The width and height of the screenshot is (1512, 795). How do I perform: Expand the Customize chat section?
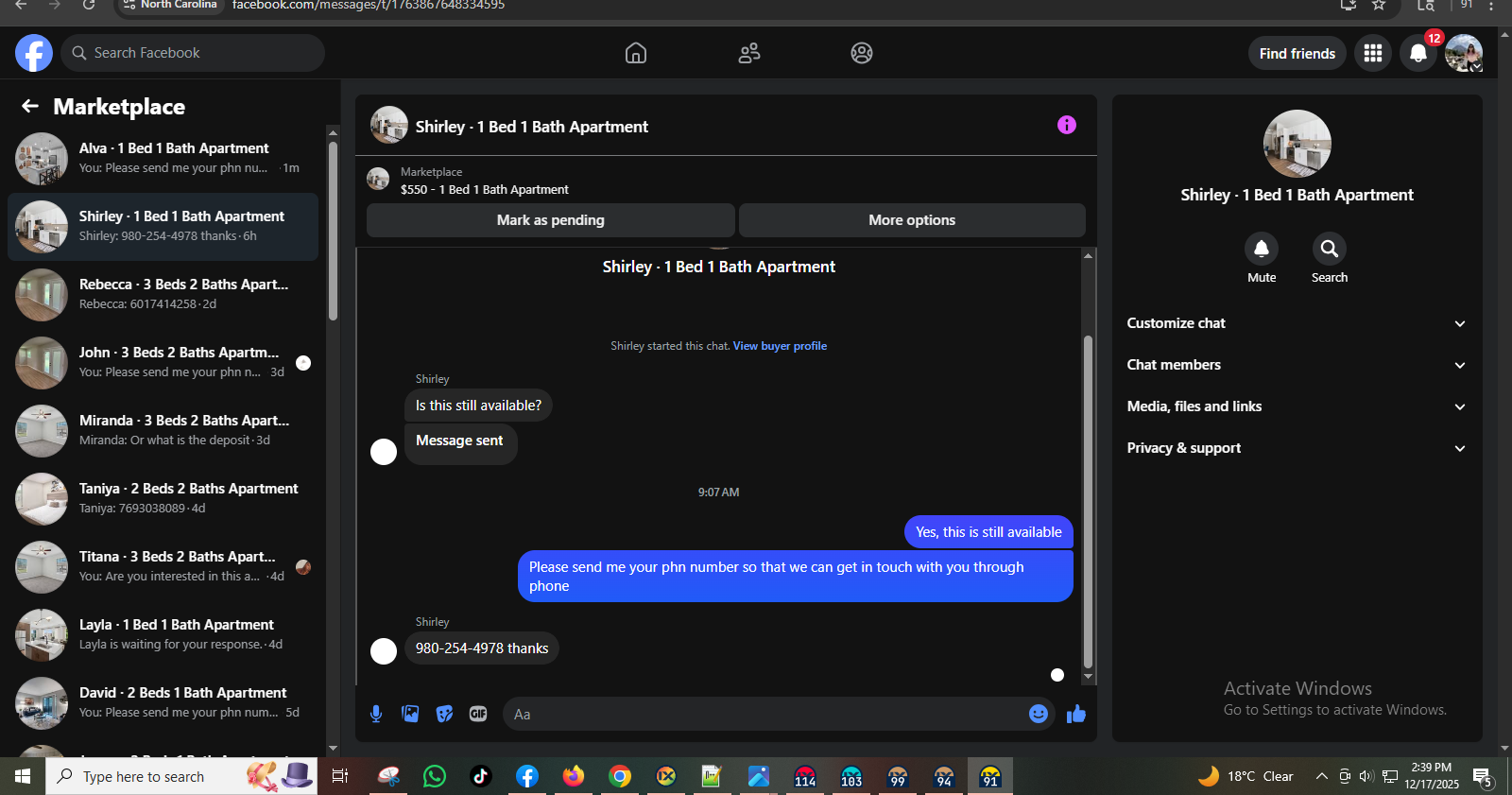pos(1297,323)
